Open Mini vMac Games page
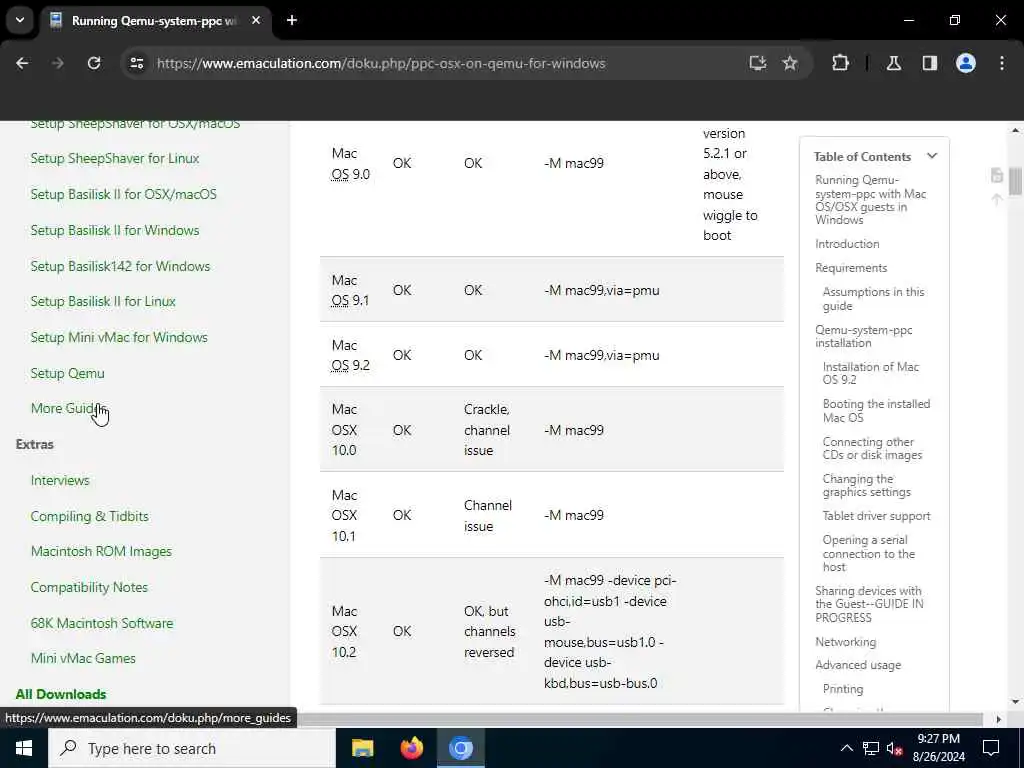The width and height of the screenshot is (1024, 768). [83, 659]
